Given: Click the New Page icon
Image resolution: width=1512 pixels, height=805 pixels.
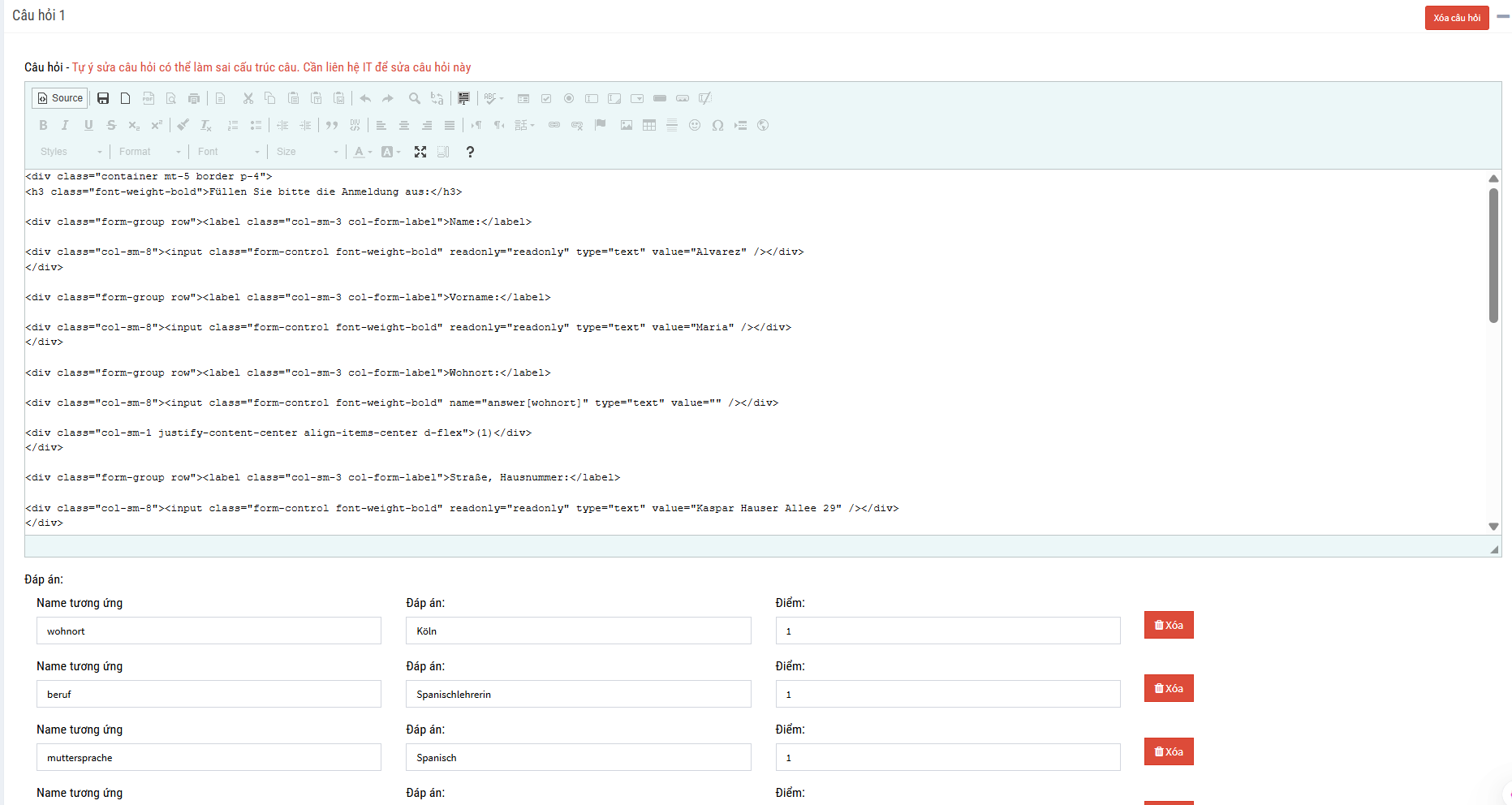Looking at the screenshot, I should click(x=125, y=98).
